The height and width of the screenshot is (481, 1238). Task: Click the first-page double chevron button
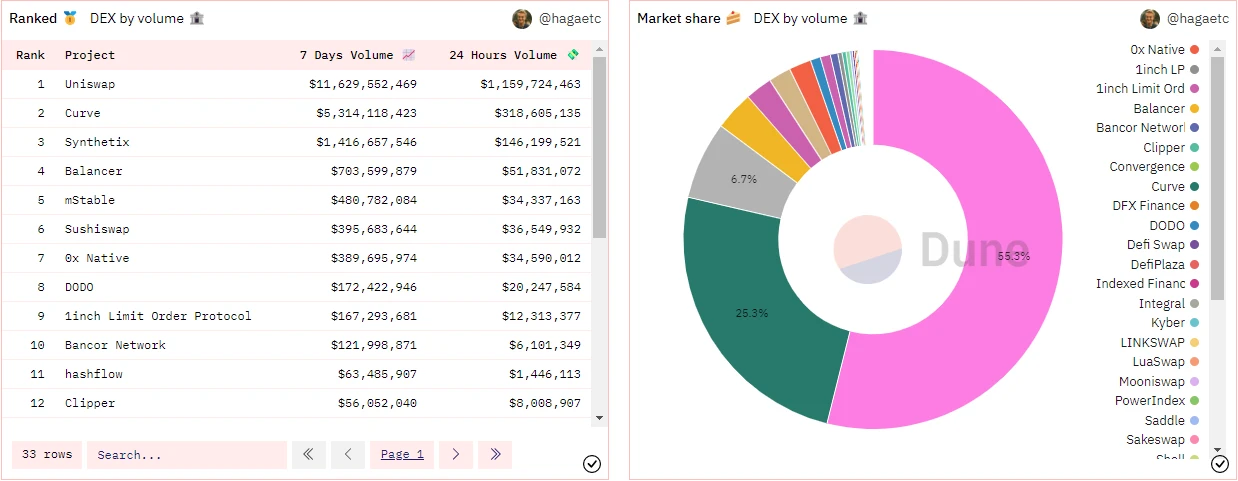click(308, 454)
